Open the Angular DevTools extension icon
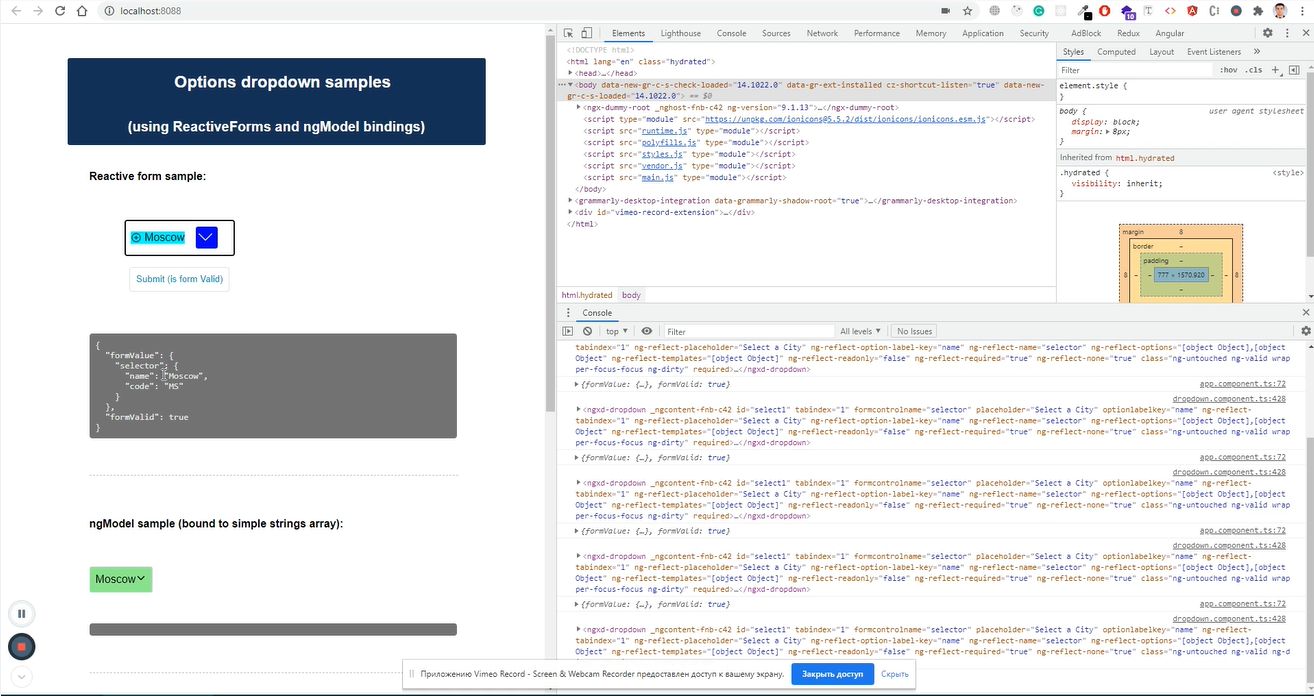The image size is (1314, 696). (x=1193, y=11)
